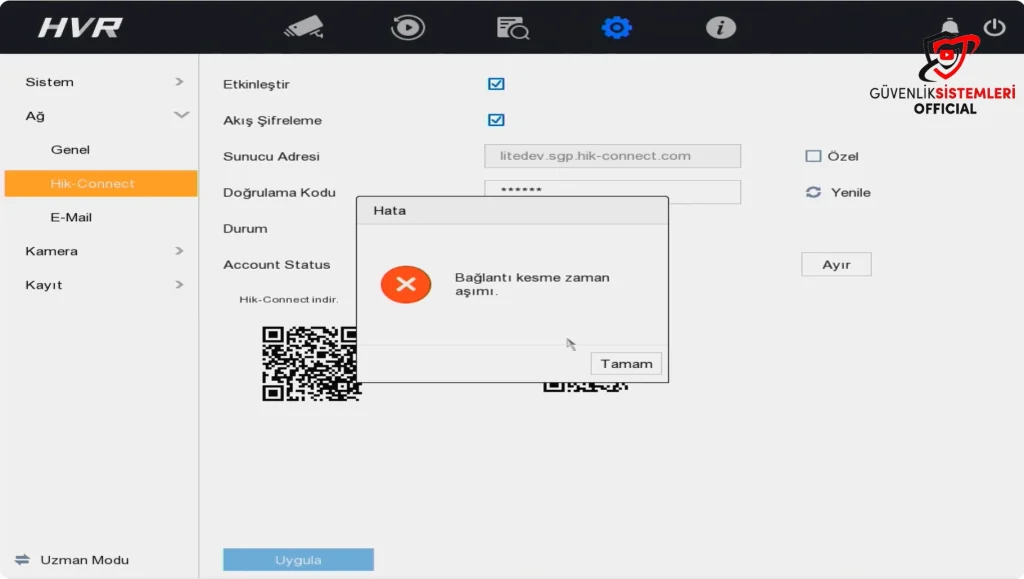Enable the Özel checkbox
Screen dimensions: 1024x579
(813, 156)
